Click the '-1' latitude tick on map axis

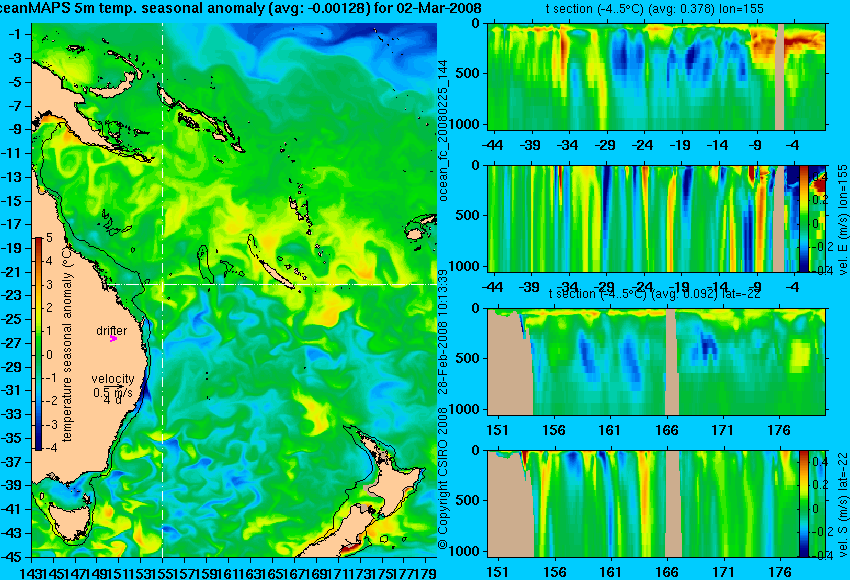tap(15, 34)
